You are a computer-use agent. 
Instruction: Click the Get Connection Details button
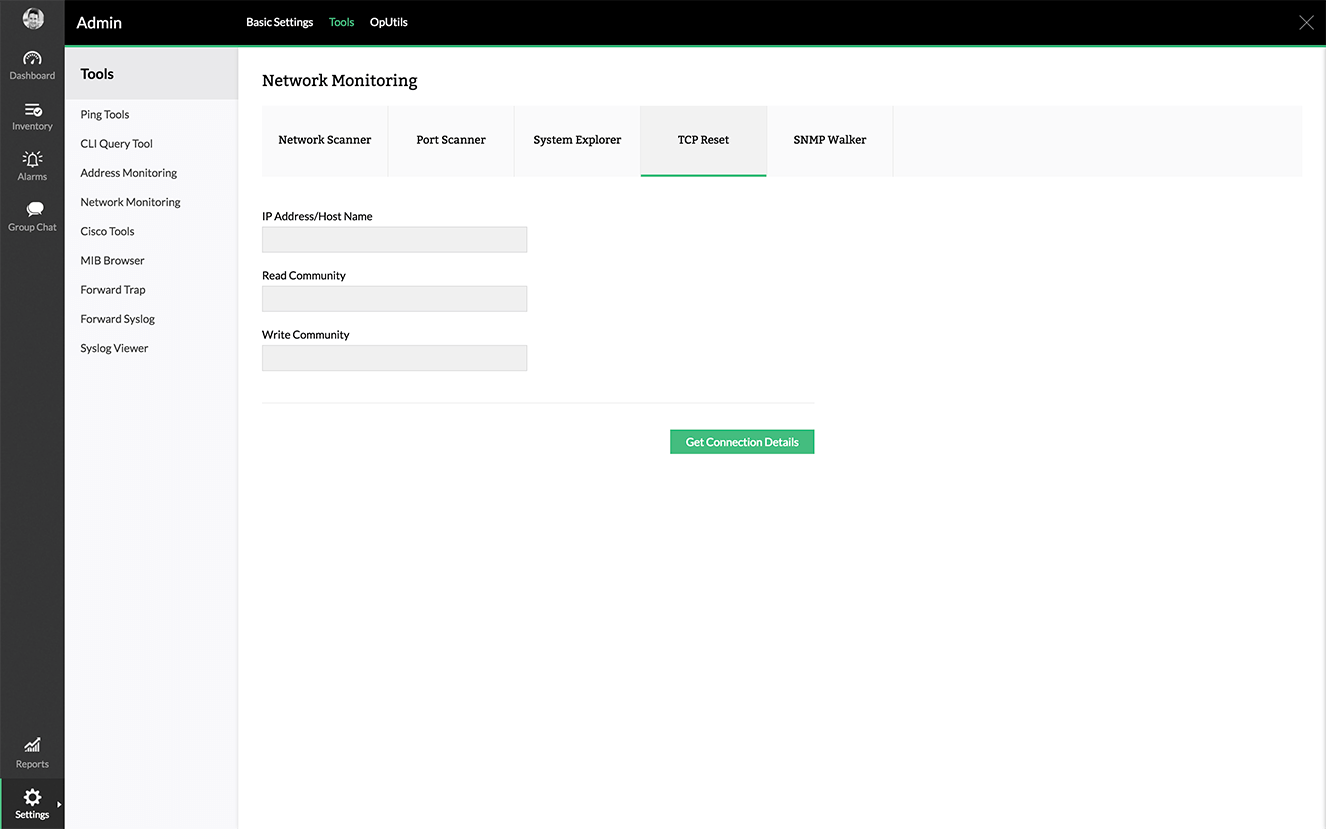click(742, 442)
